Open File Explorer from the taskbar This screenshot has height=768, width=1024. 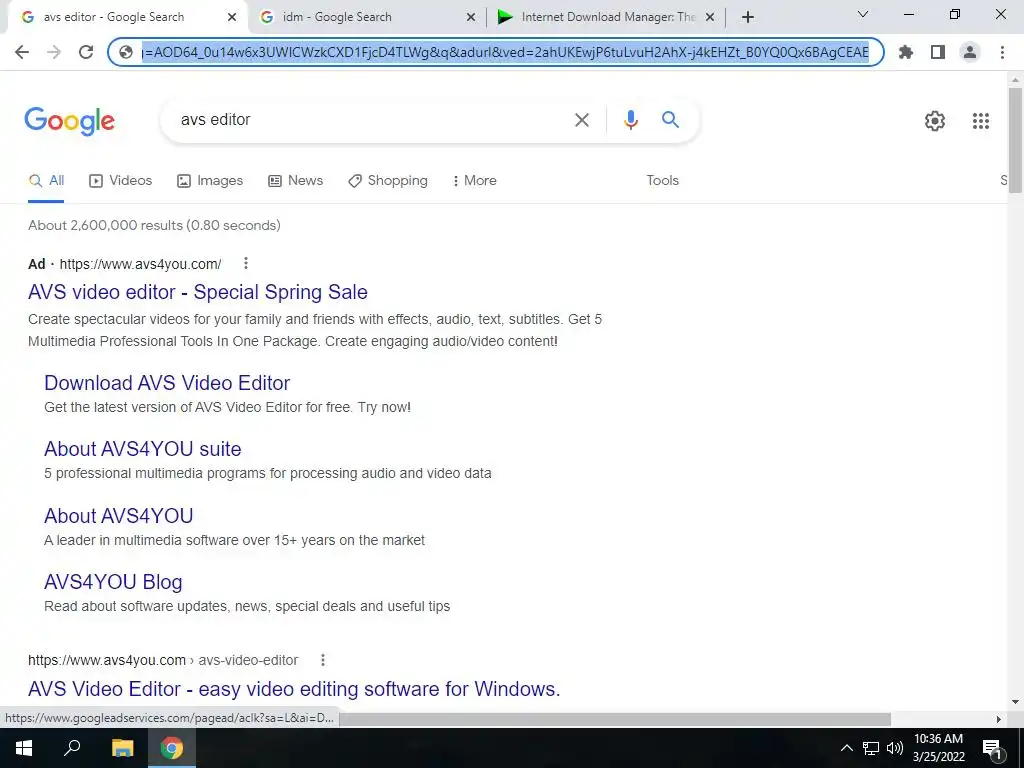point(122,748)
